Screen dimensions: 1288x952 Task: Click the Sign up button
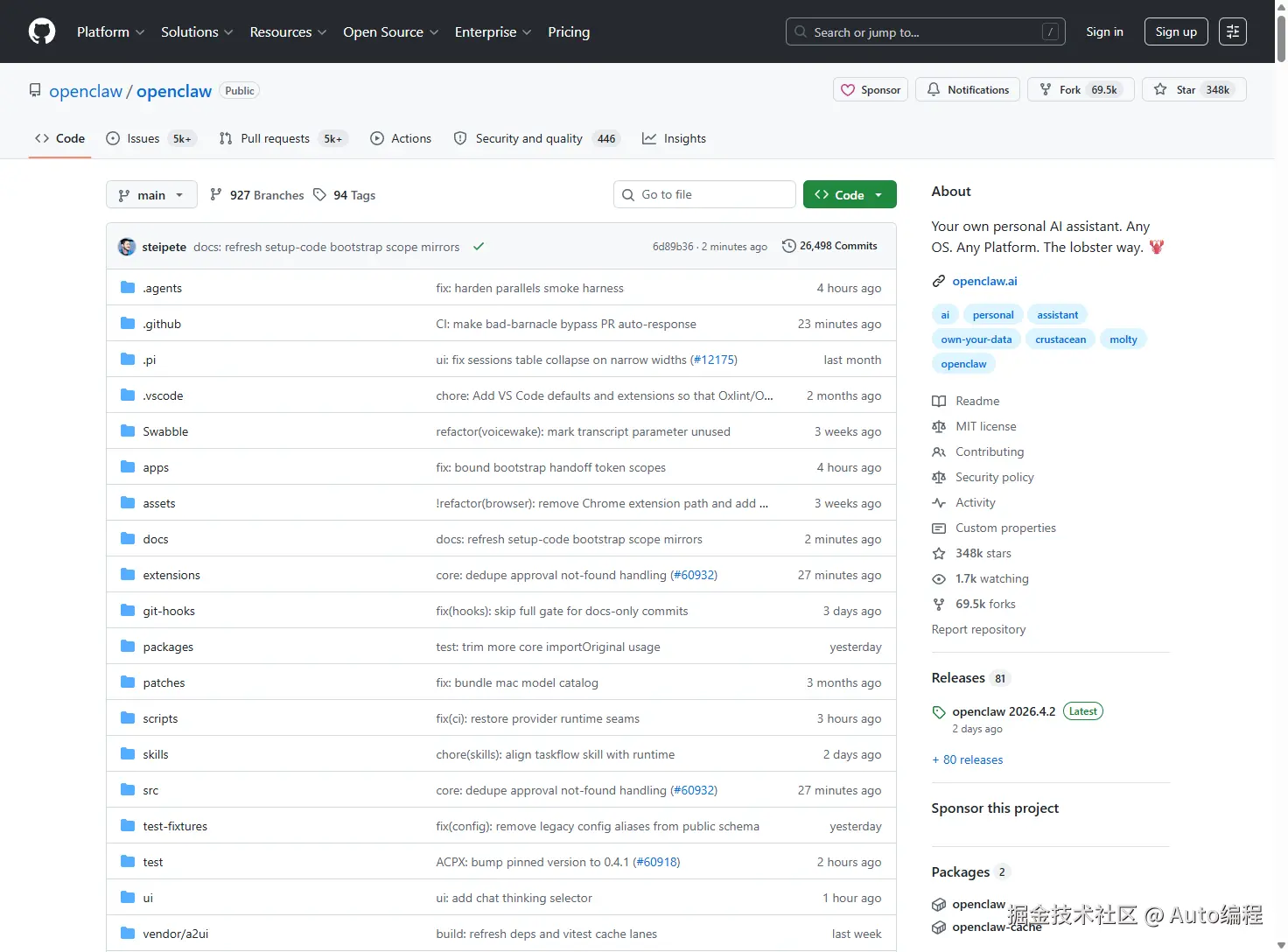coord(1176,31)
